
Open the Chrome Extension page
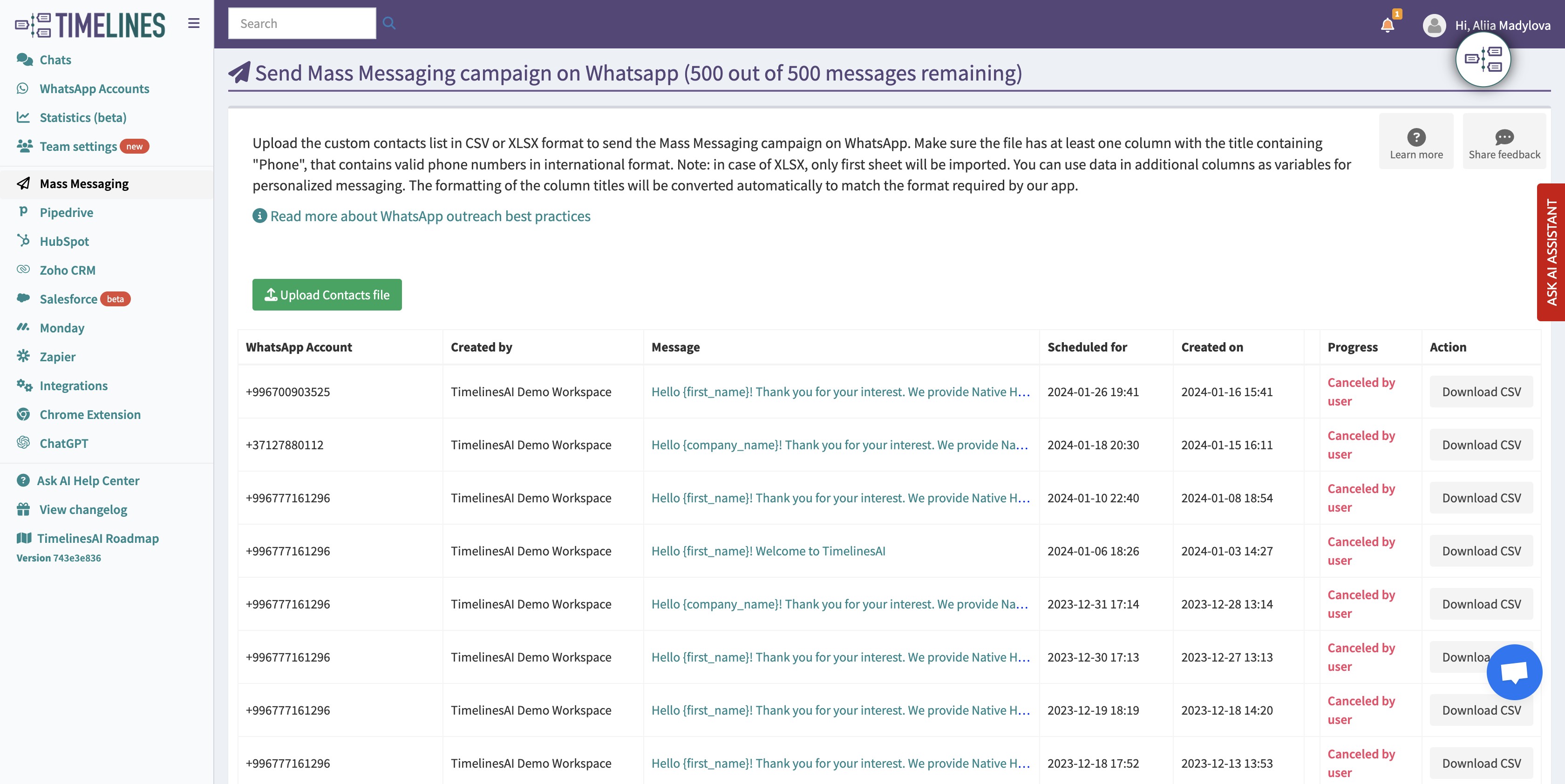click(90, 414)
